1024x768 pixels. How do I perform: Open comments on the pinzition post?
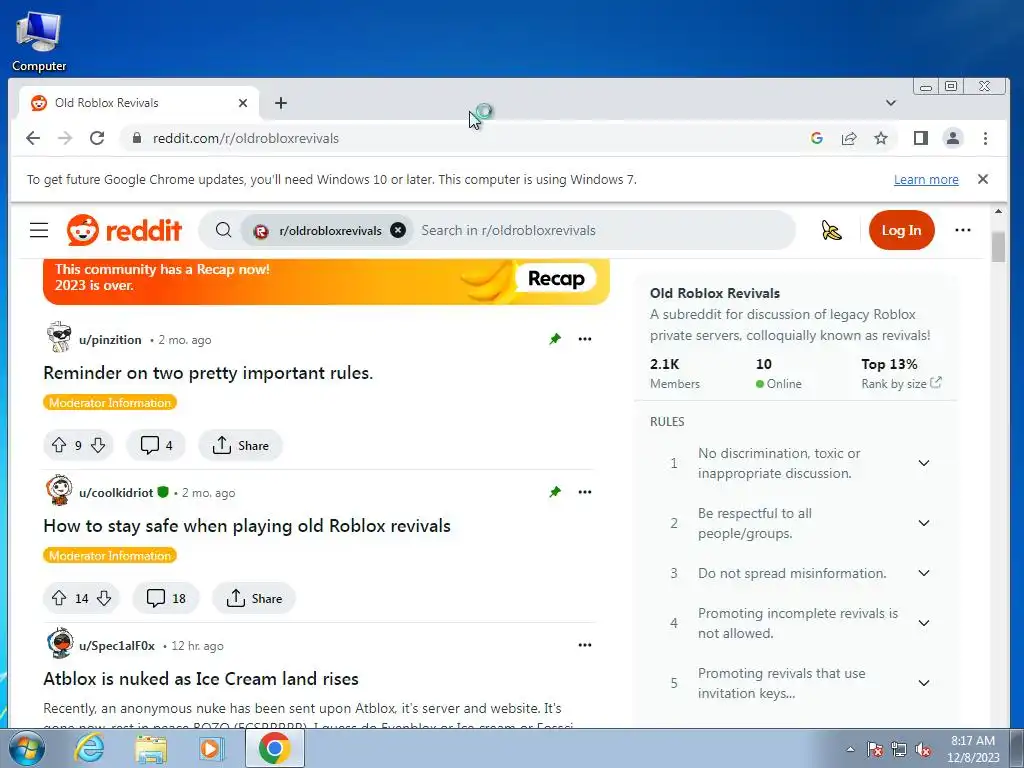click(x=156, y=445)
